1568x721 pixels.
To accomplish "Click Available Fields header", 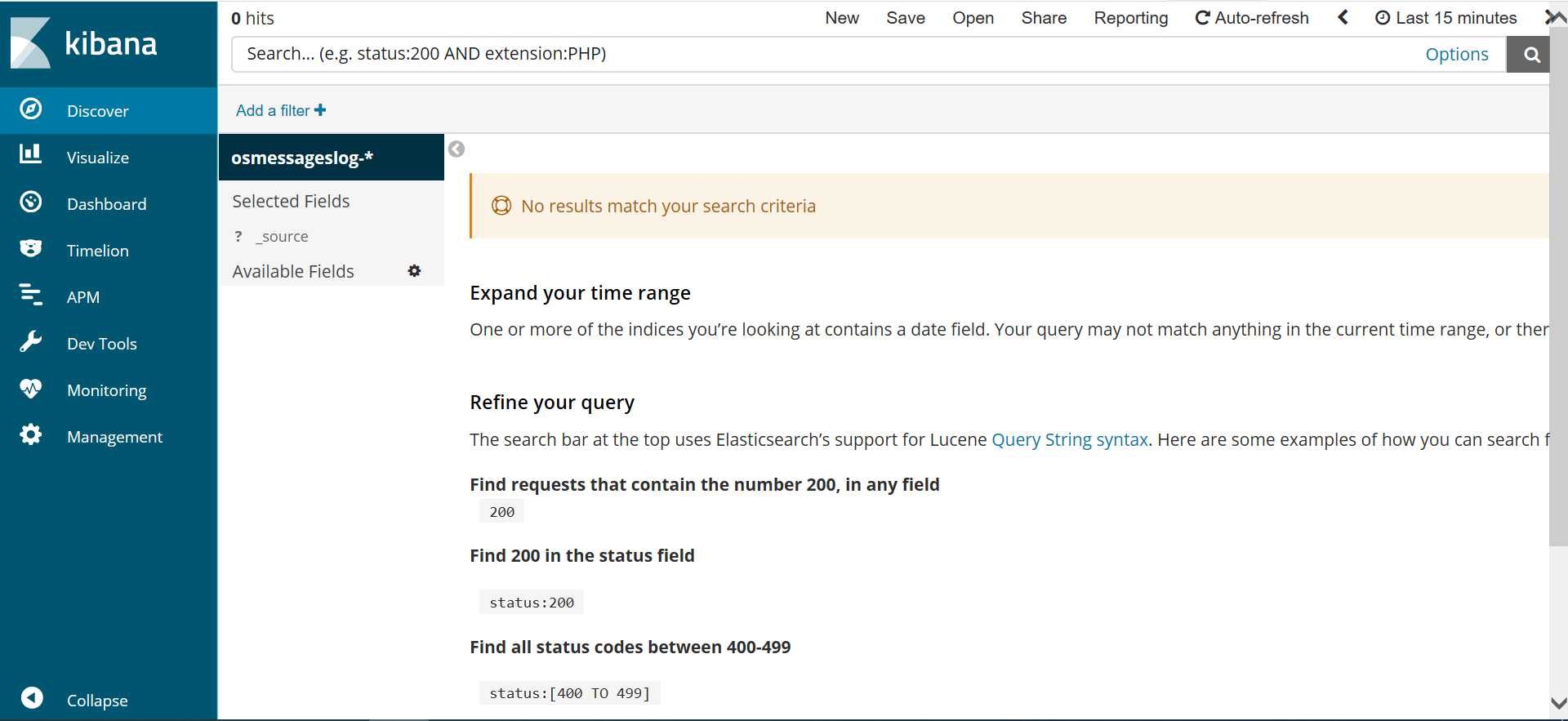I will [x=293, y=271].
